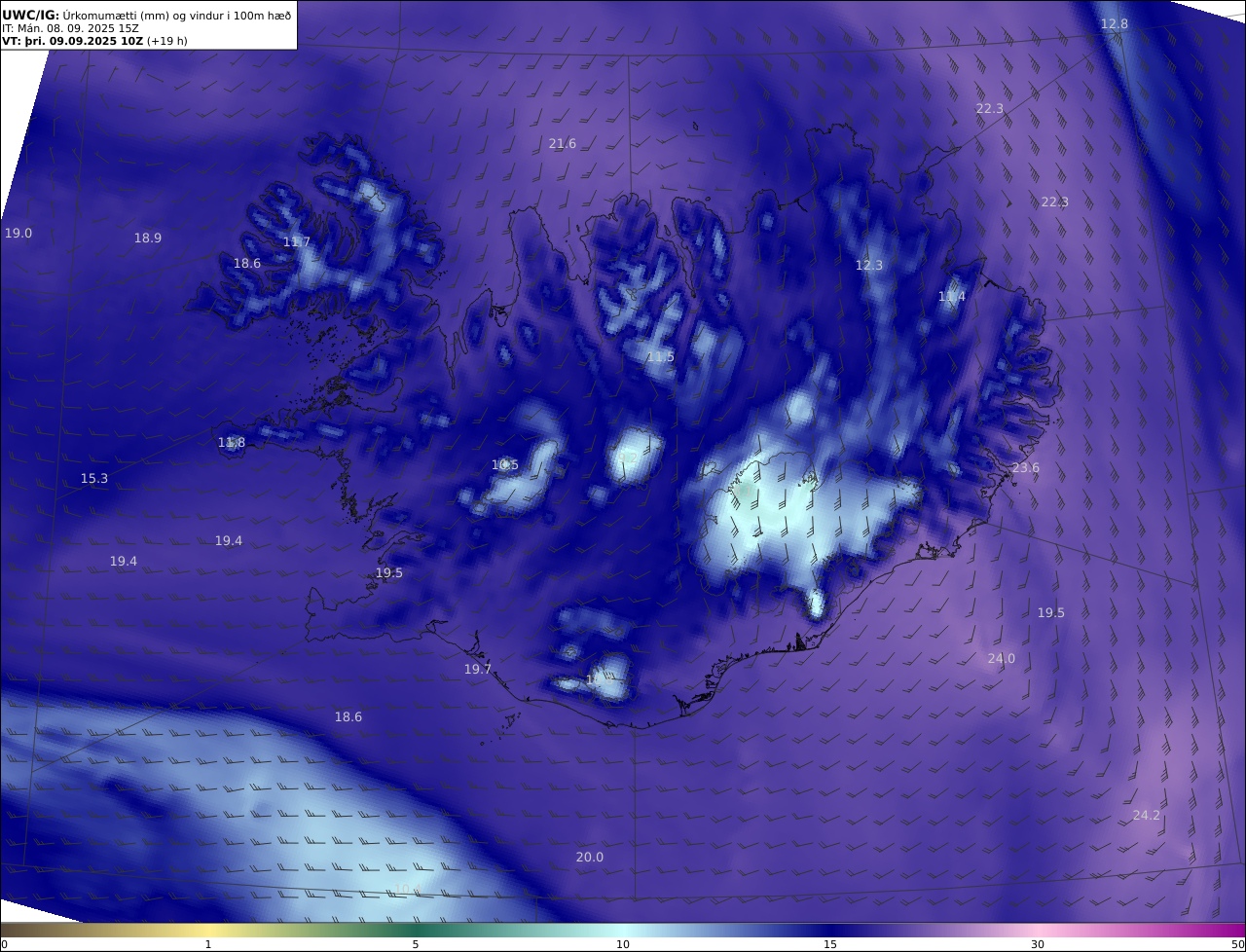Screen dimensions: 1246x952
Task: Click the 20.0 value south of Iceland
Action: coord(590,857)
